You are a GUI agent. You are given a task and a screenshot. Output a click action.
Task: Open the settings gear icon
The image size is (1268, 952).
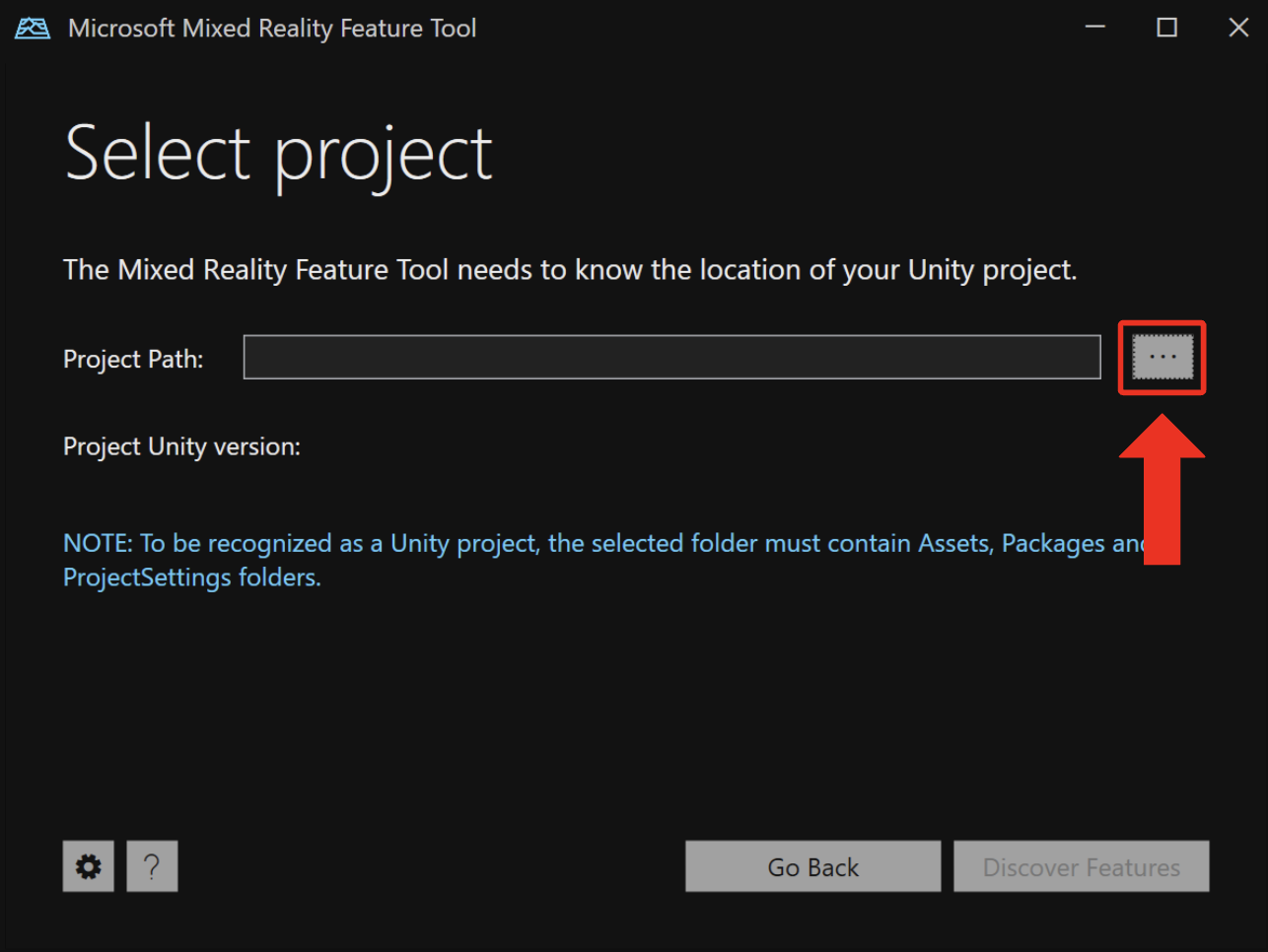point(89,866)
